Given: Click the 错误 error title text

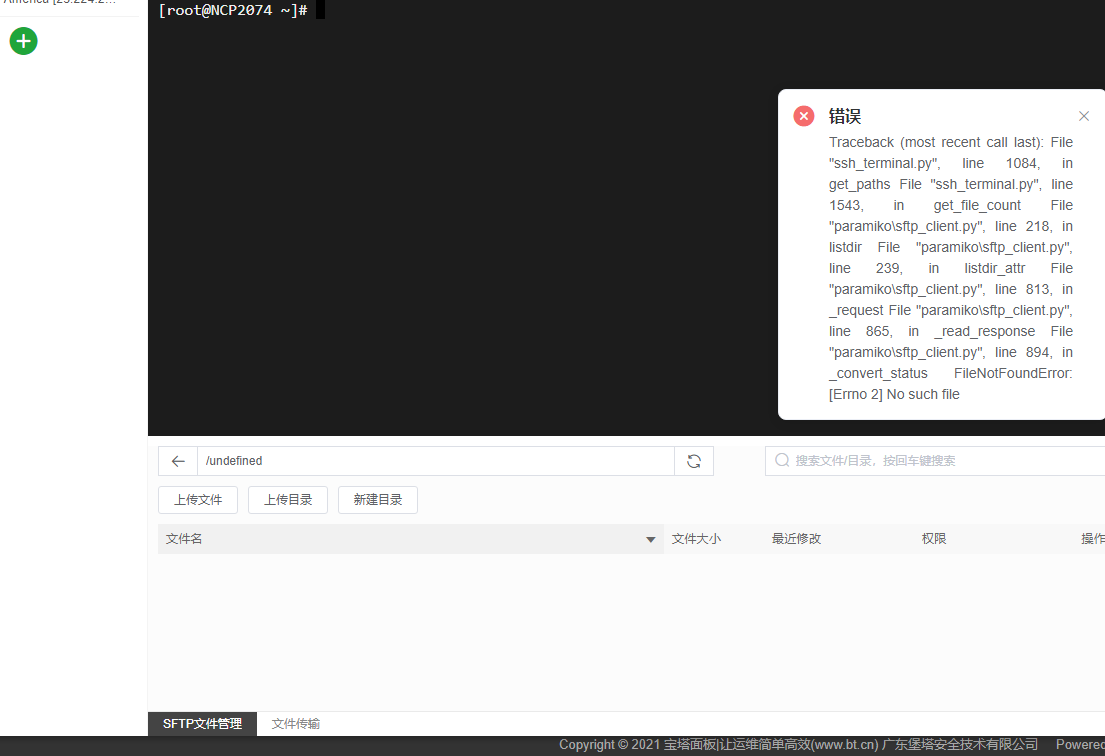Looking at the screenshot, I should (845, 116).
